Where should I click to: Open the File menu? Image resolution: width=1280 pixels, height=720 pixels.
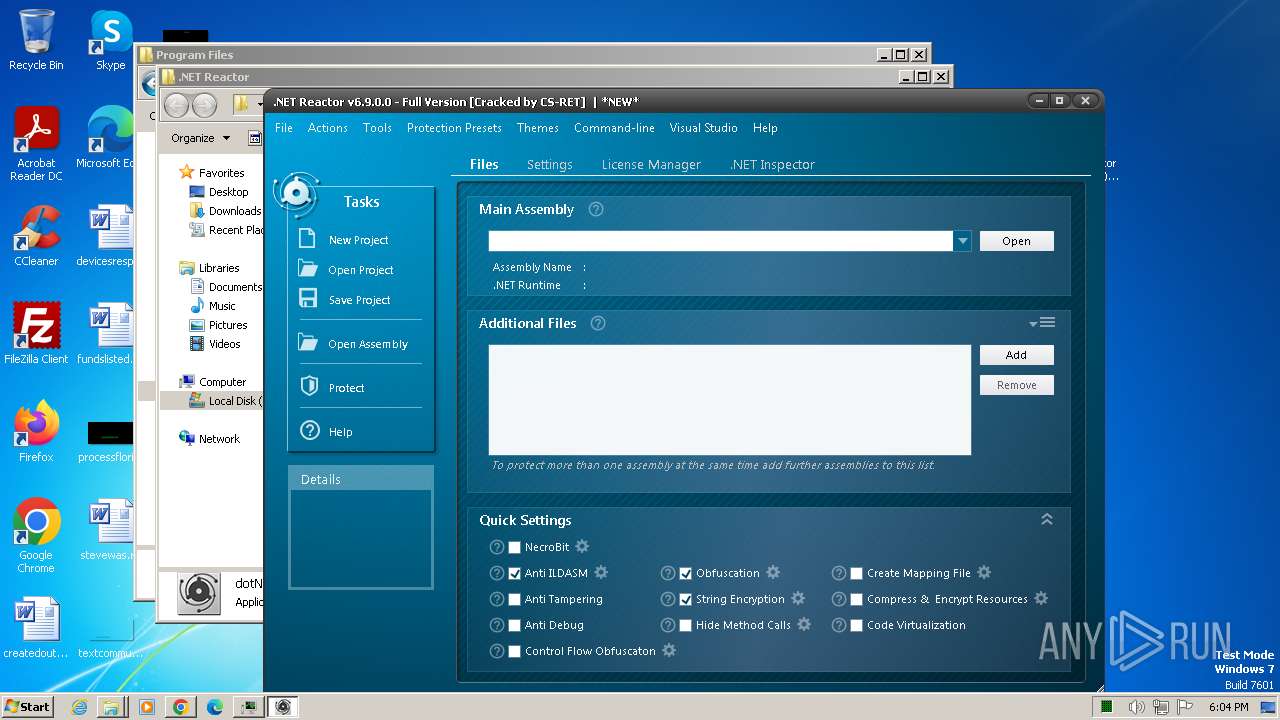[x=284, y=128]
